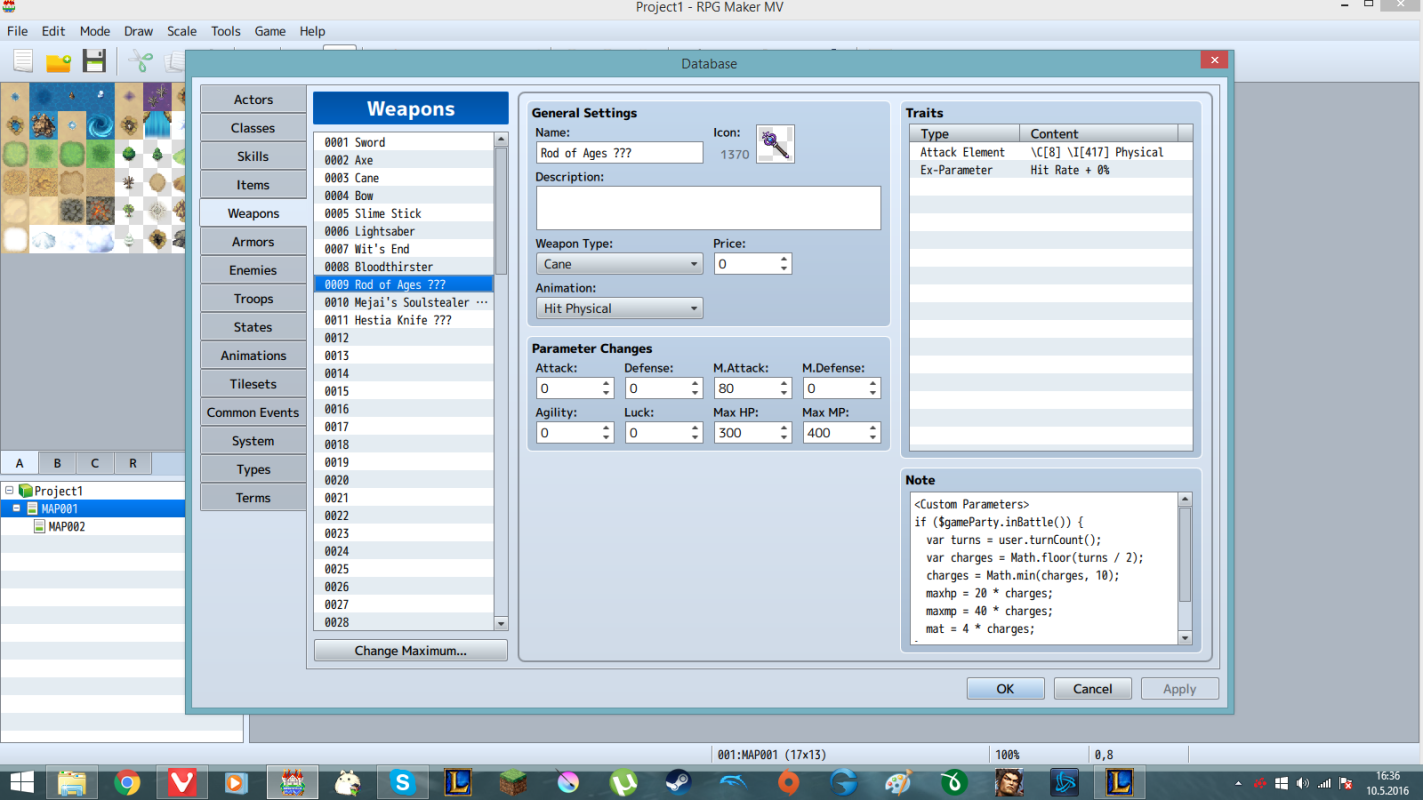Go to the Enemies database tab
Viewport: 1423px width, 800px height.
[x=253, y=270]
